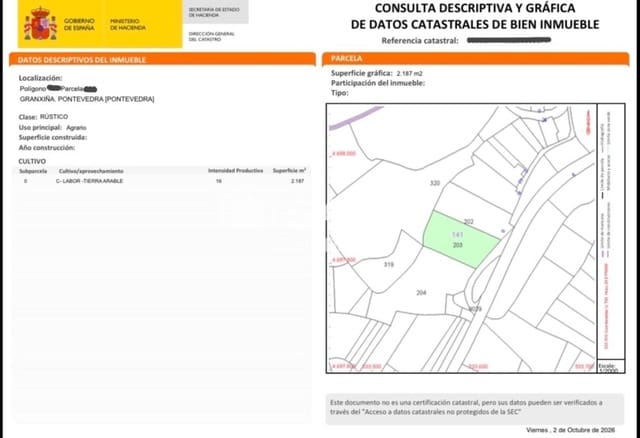Click the 'GOBIERNO DE ESPAÑA' logo text
The height and width of the screenshot is (438, 640).
click(x=79, y=24)
